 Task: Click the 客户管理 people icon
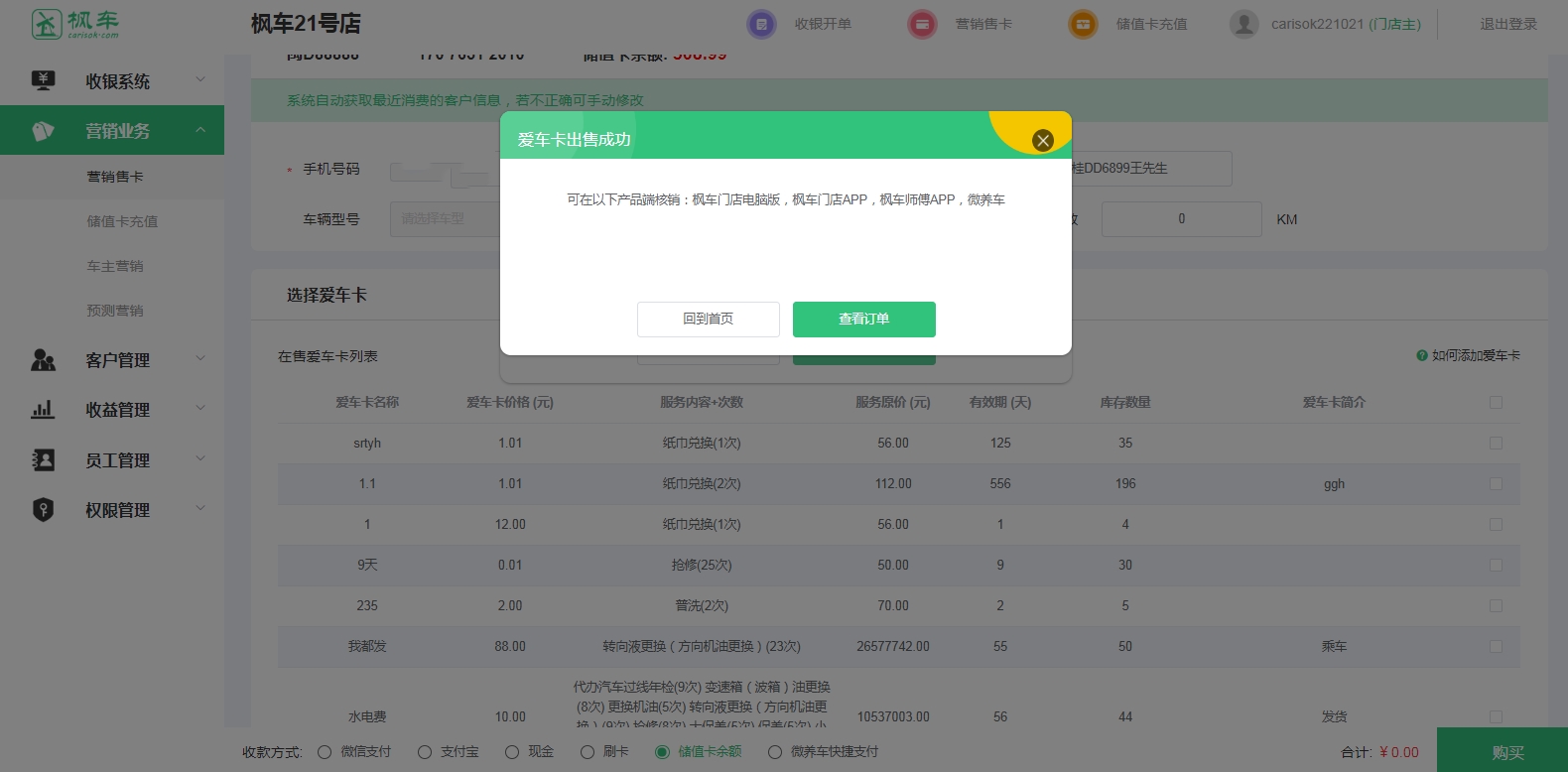coord(43,360)
